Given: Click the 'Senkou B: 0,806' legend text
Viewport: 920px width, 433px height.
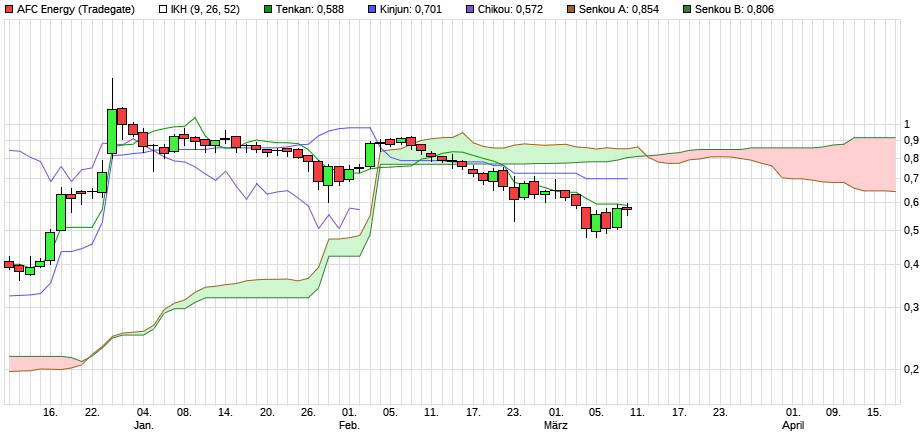Looking at the screenshot, I should pyautogui.click(x=734, y=9).
